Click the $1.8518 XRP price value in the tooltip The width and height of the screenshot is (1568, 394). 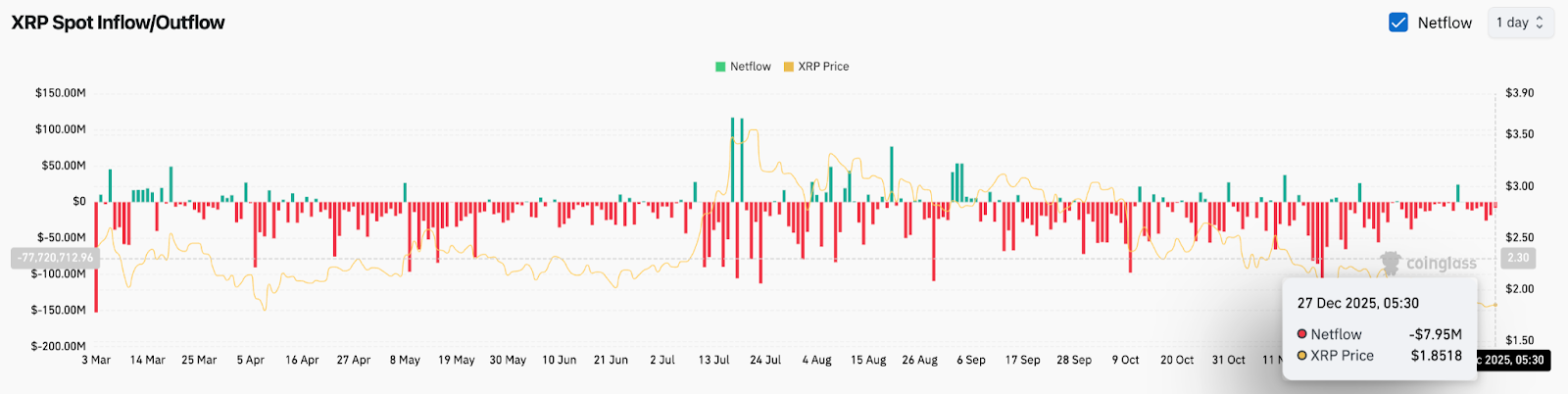1436,356
